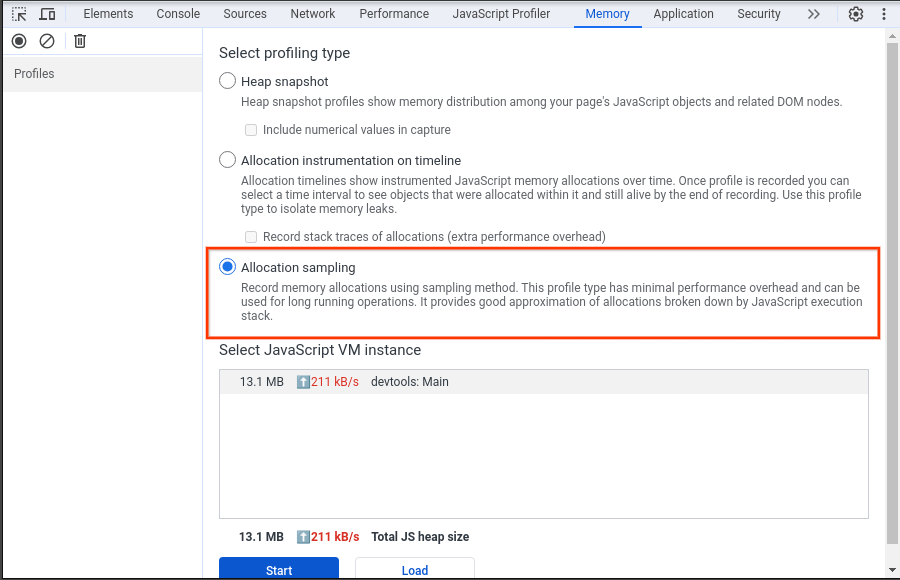This screenshot has height=580, width=900.
Task: Load a saved profile
Action: click(x=414, y=569)
